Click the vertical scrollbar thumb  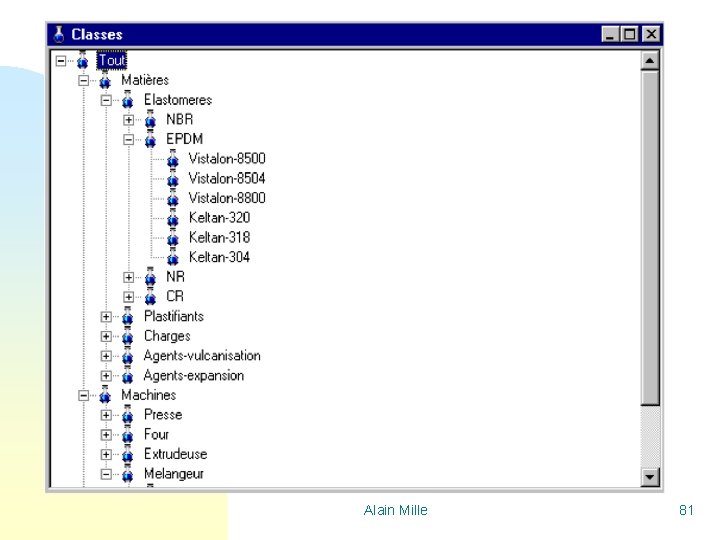[x=650, y=238]
